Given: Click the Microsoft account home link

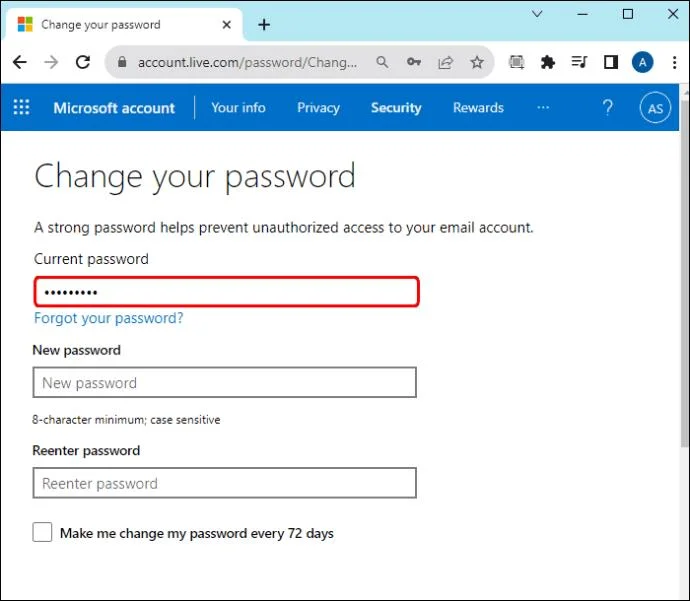Looking at the screenshot, I should click(114, 108).
